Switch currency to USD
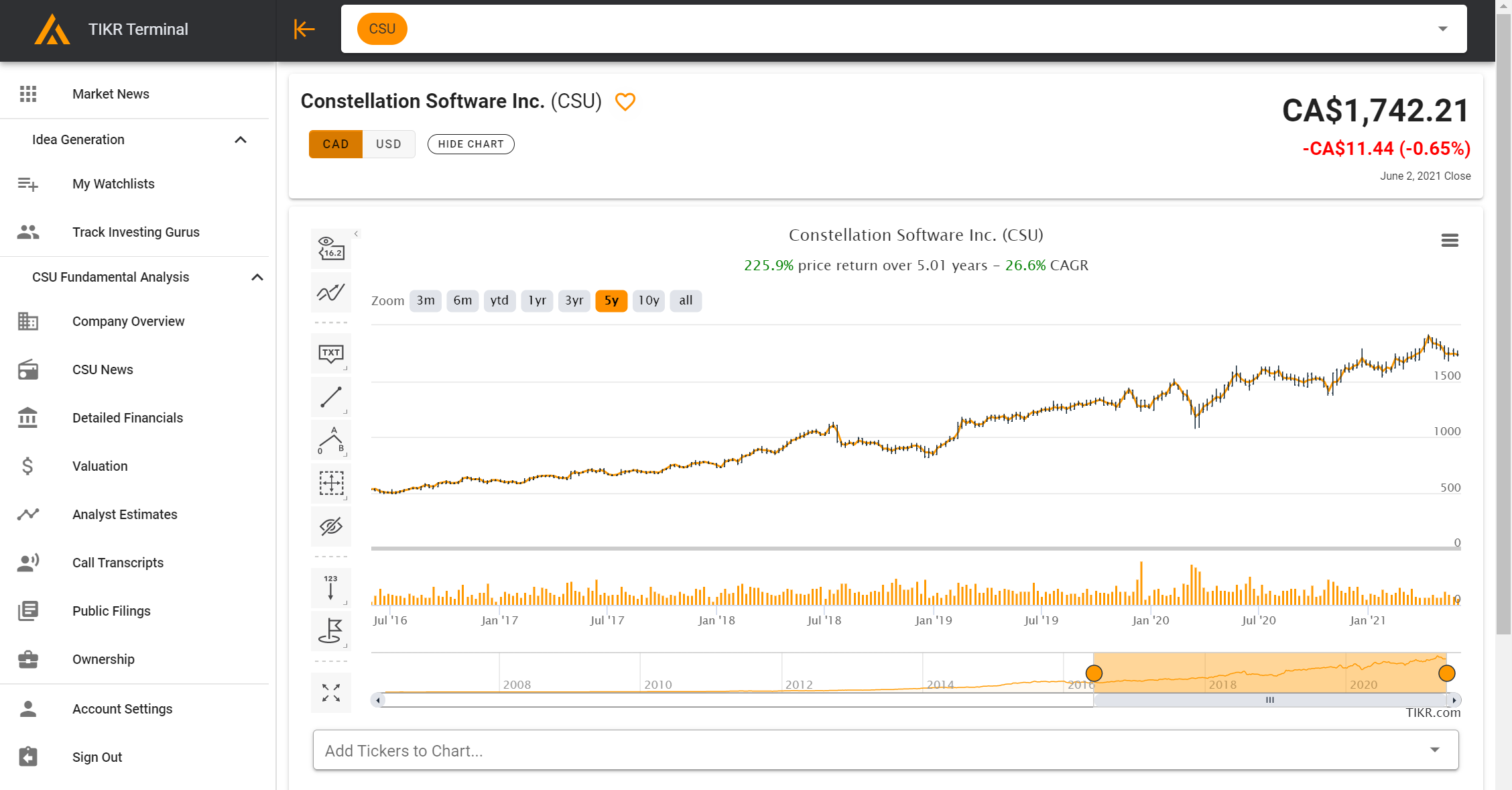This screenshot has width=1512, height=790. 389,144
